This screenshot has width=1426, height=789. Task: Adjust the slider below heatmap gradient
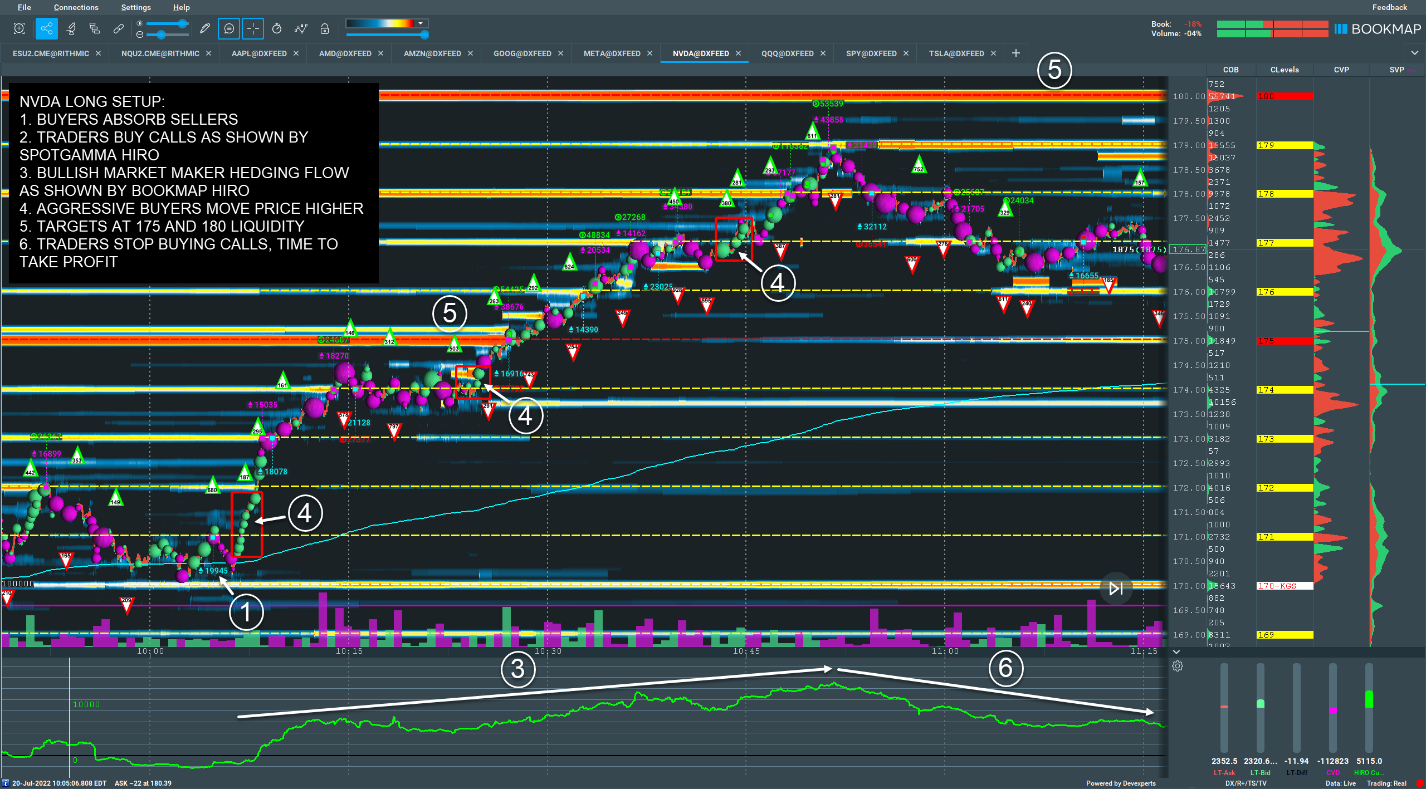386,35
